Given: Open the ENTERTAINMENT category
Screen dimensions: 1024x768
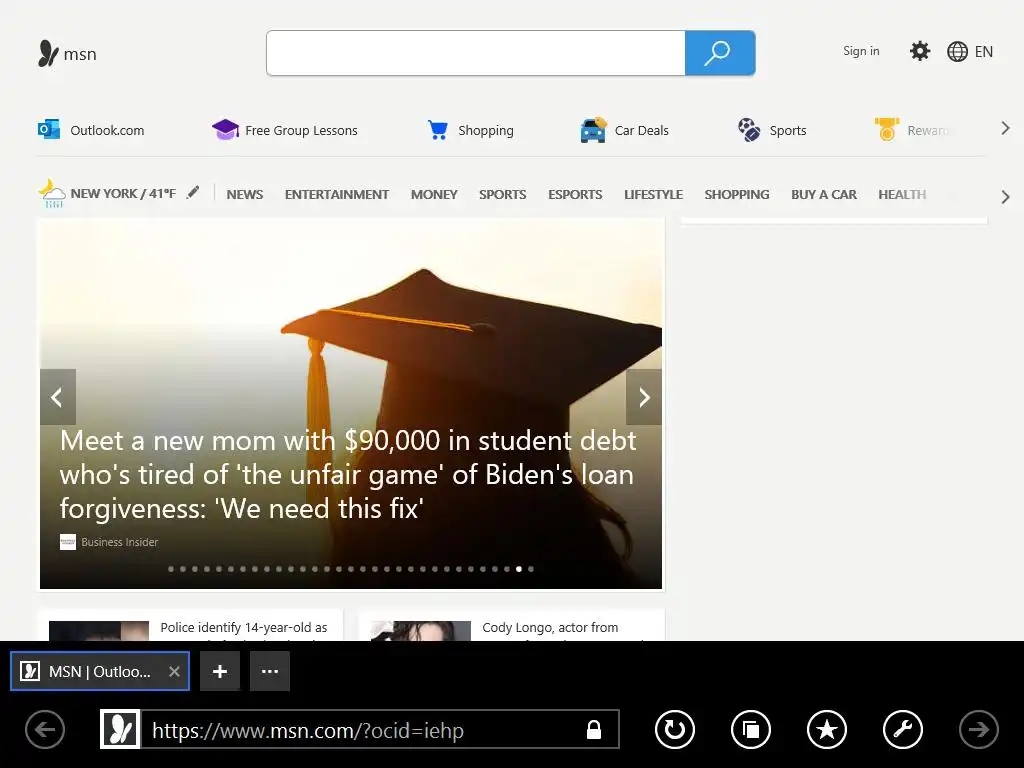Looking at the screenshot, I should pos(337,195).
